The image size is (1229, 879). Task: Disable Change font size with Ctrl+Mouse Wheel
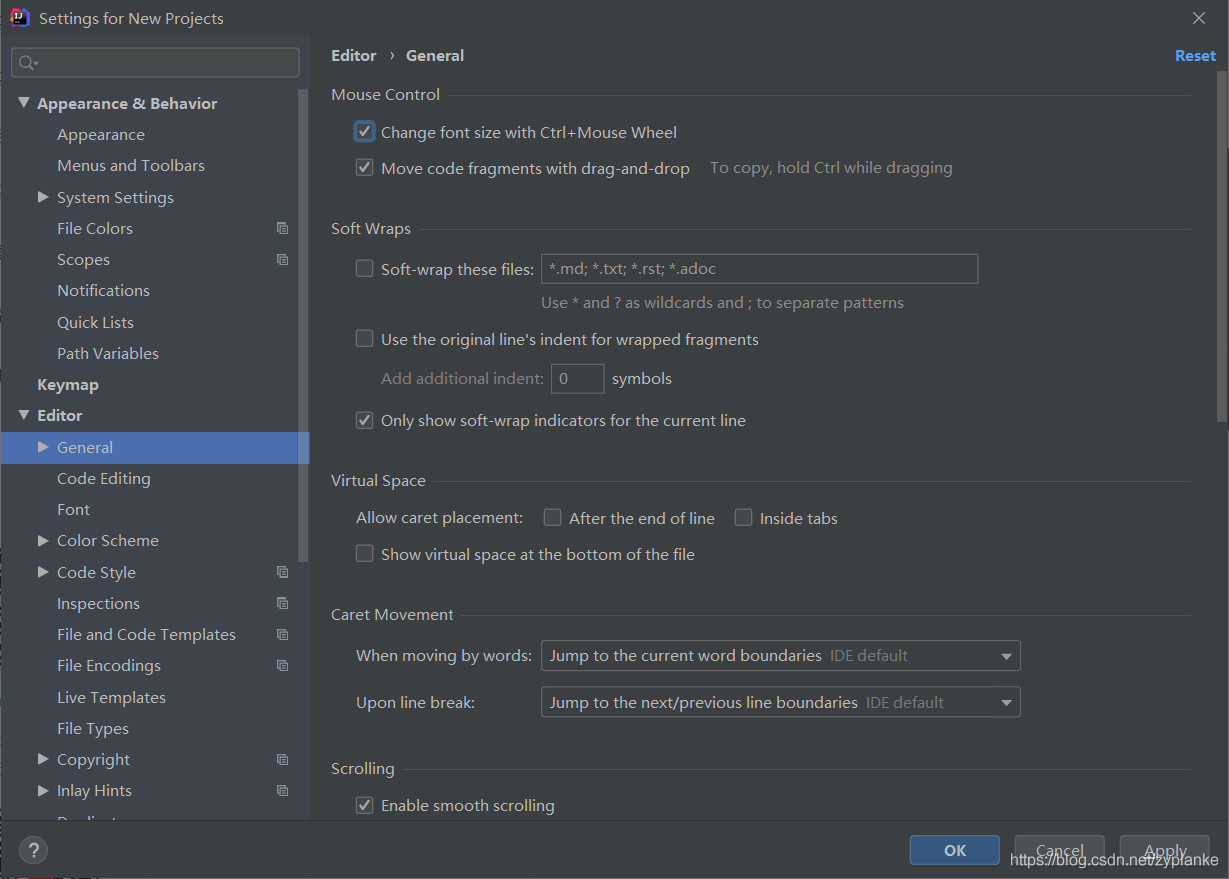(364, 131)
